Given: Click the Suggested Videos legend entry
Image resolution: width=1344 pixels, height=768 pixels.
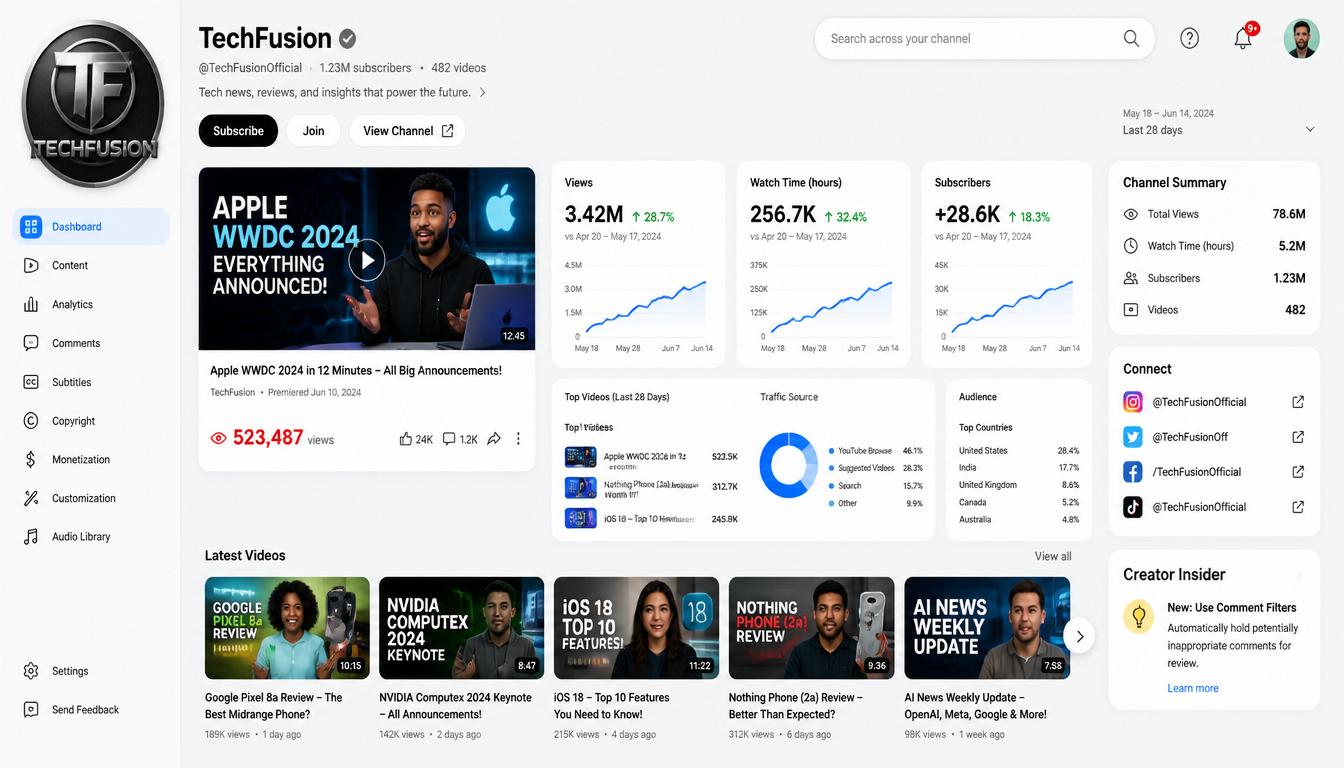Looking at the screenshot, I should click(x=876, y=468).
